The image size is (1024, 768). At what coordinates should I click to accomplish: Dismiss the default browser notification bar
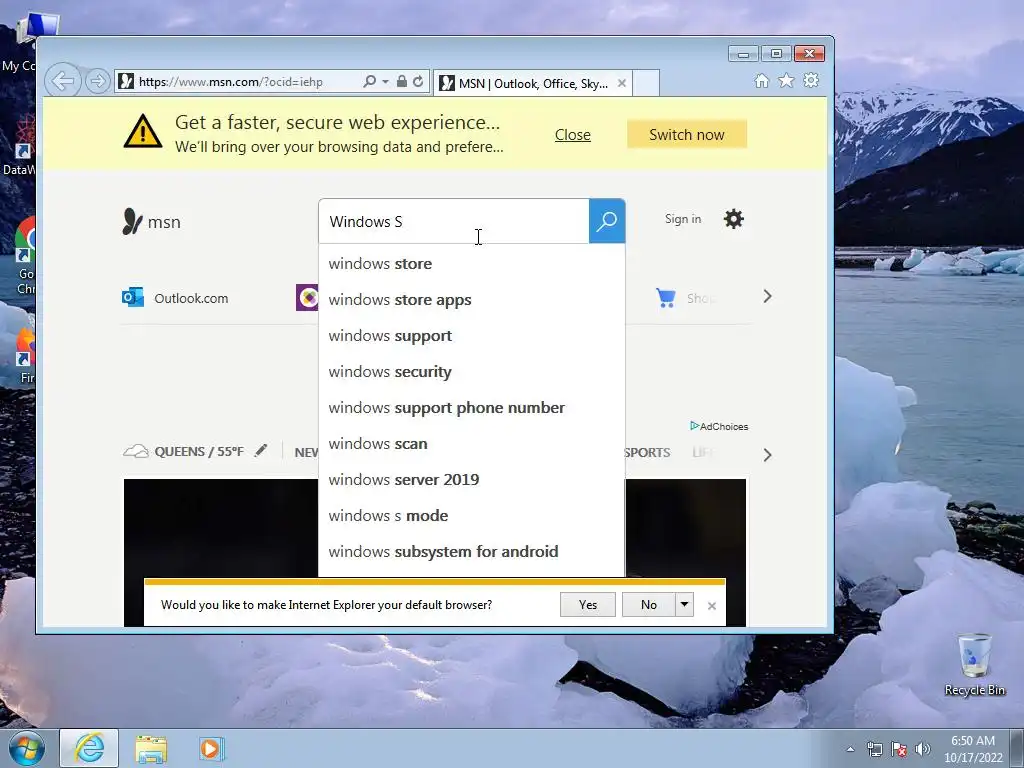click(712, 606)
